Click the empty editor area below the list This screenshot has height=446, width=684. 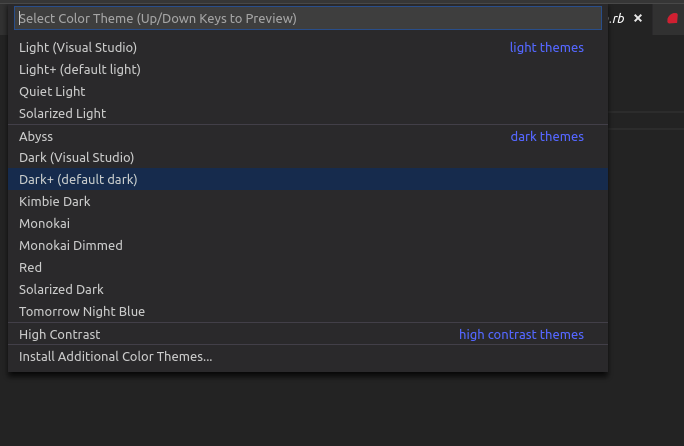340,410
